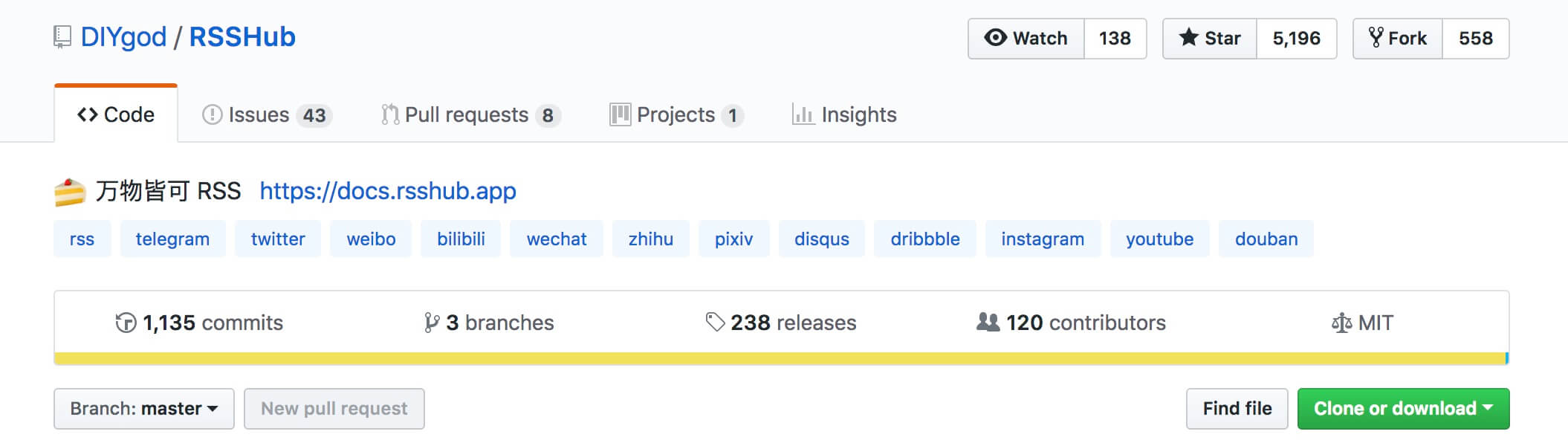Click the Find file button
The width and height of the screenshot is (1568, 443).
coord(1237,409)
